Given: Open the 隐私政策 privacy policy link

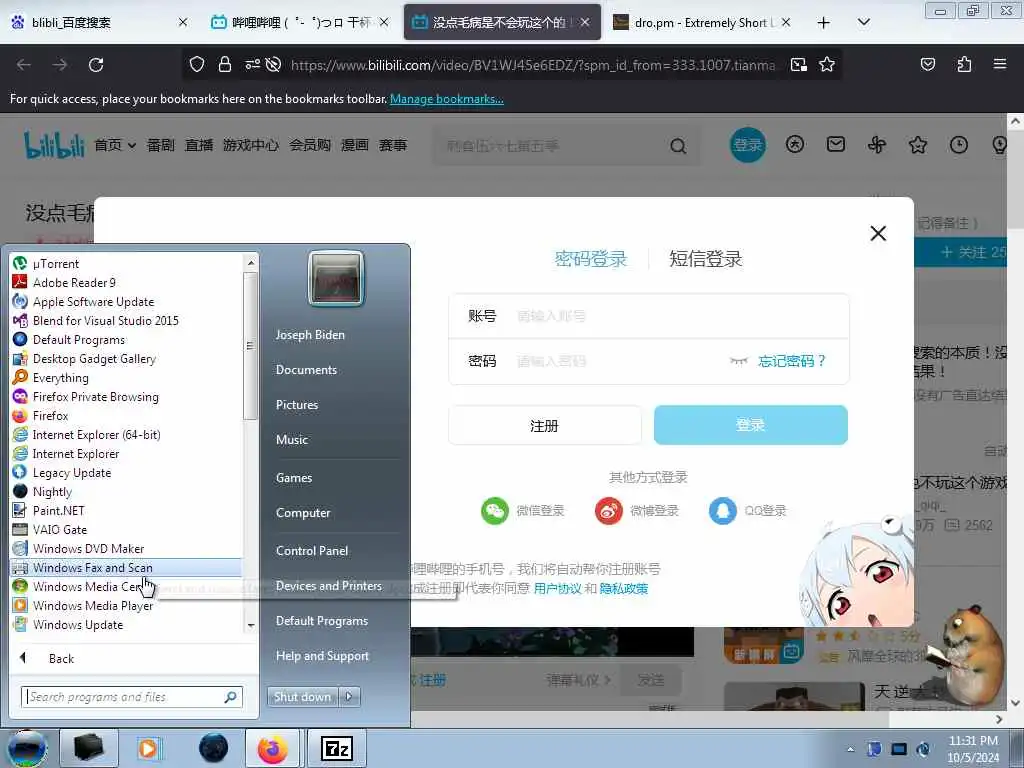Looking at the screenshot, I should click(624, 588).
